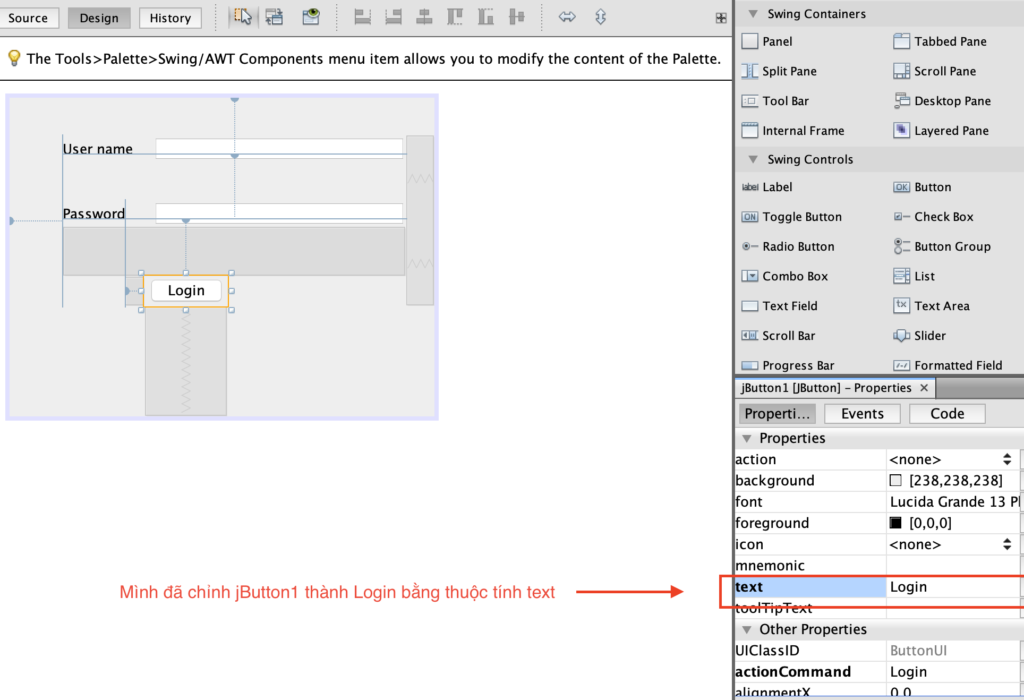
Task: Switch to the Source tab
Action: click(30, 17)
